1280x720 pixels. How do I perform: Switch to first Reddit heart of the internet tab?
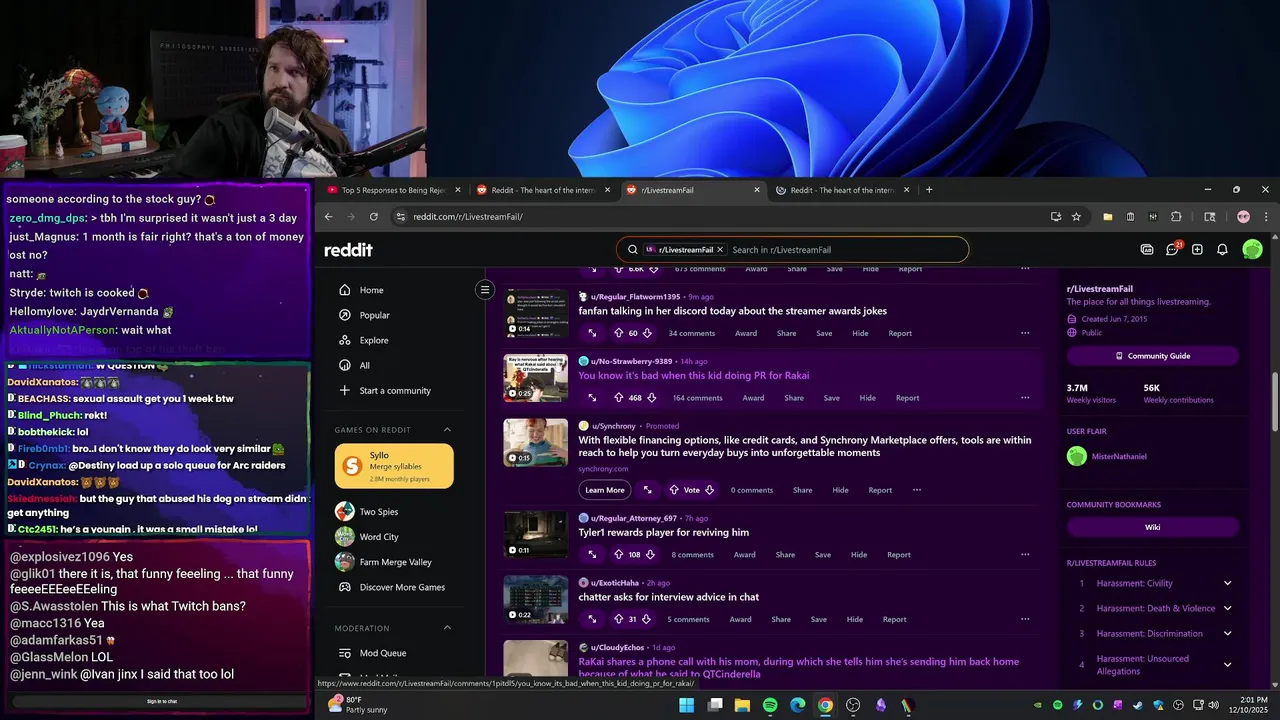pos(542,190)
